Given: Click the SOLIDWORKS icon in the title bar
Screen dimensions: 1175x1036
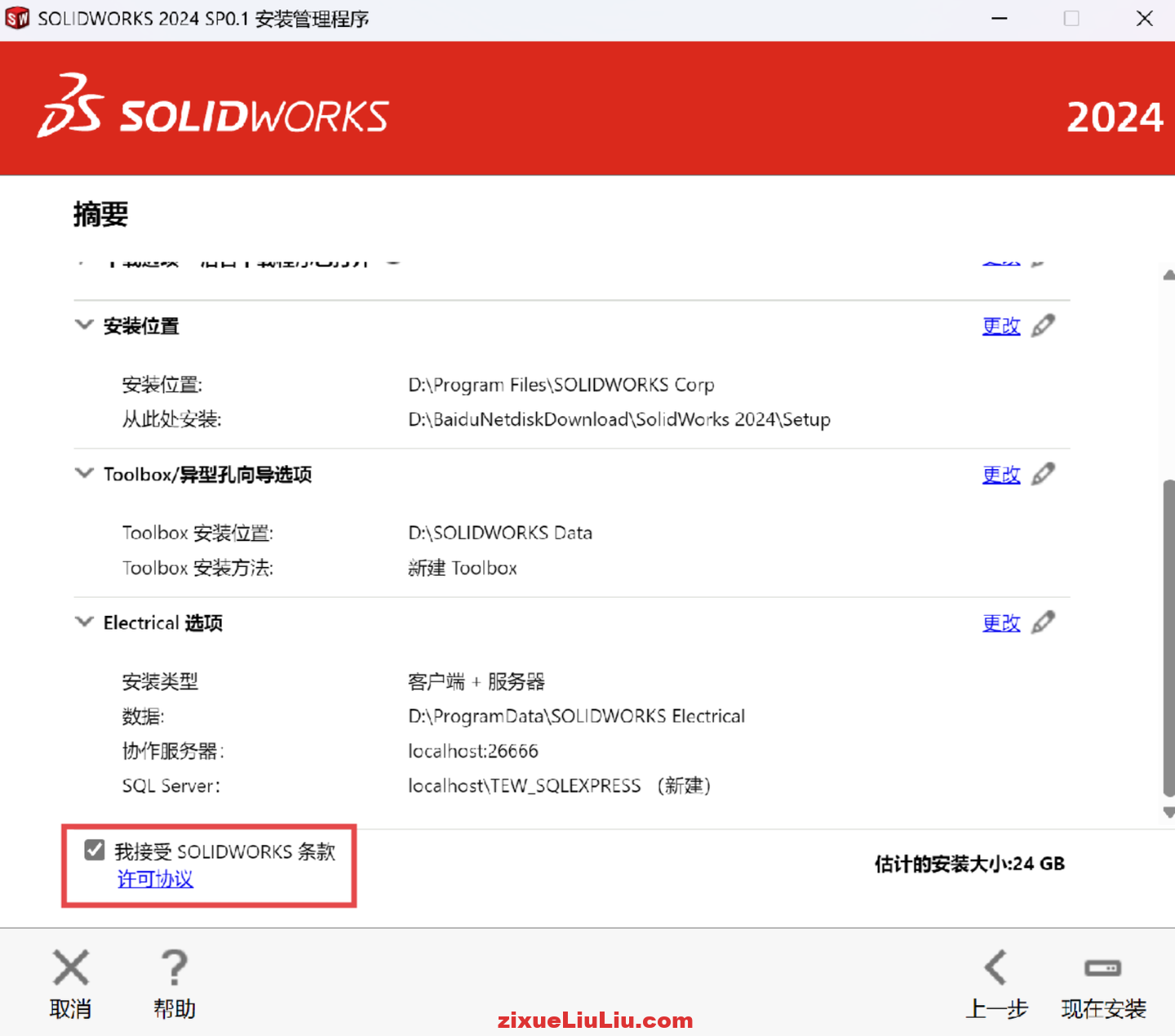Looking at the screenshot, I should pos(16,17).
